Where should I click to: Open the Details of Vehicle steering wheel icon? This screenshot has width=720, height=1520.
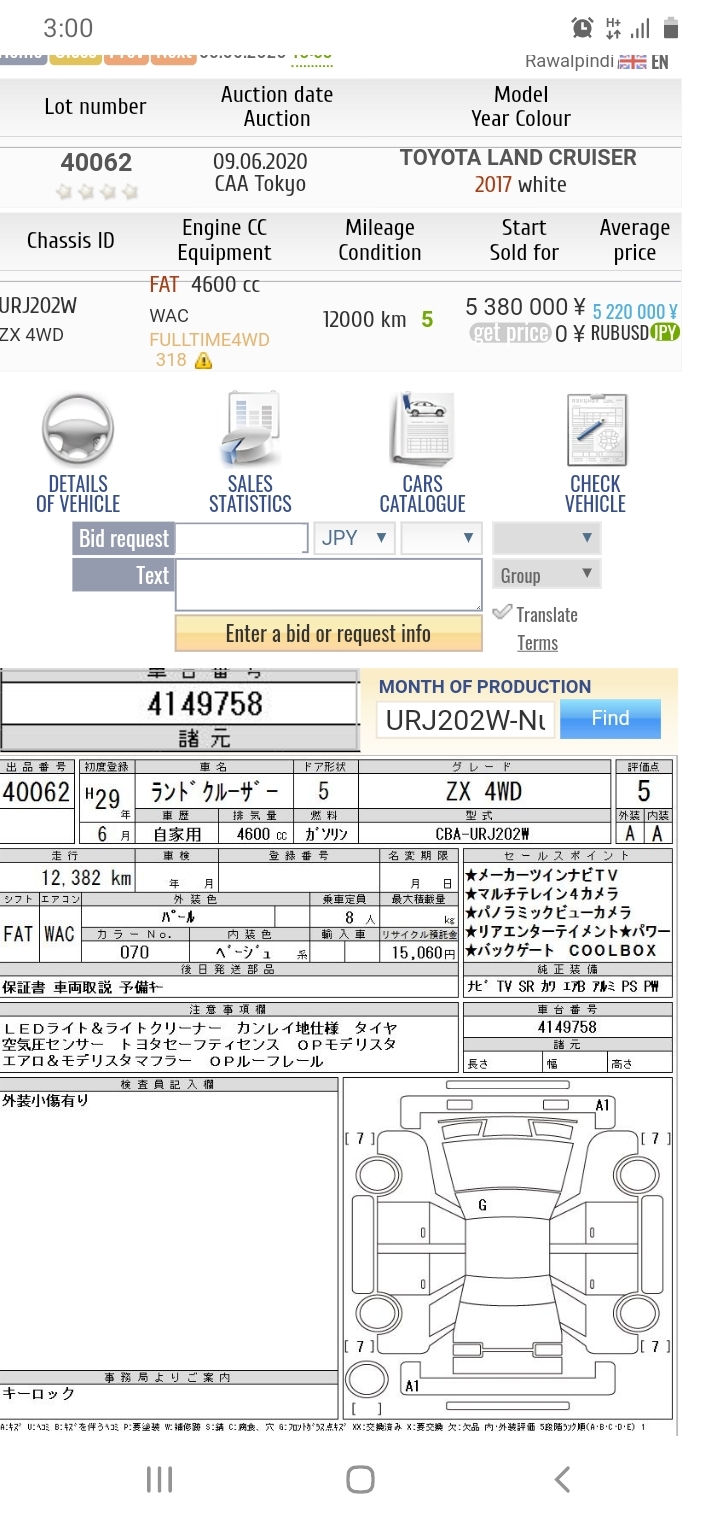(x=77, y=430)
